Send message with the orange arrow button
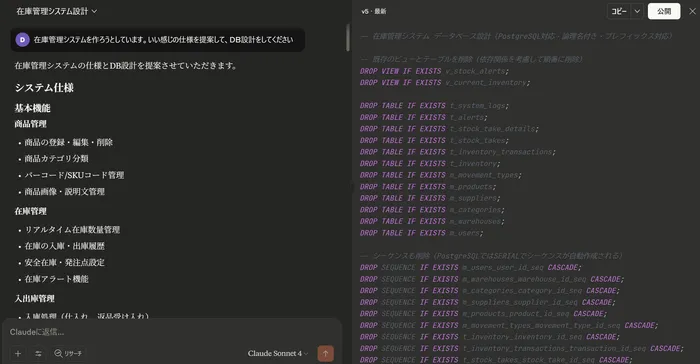Screen dimensions: 700x364 click(325, 353)
